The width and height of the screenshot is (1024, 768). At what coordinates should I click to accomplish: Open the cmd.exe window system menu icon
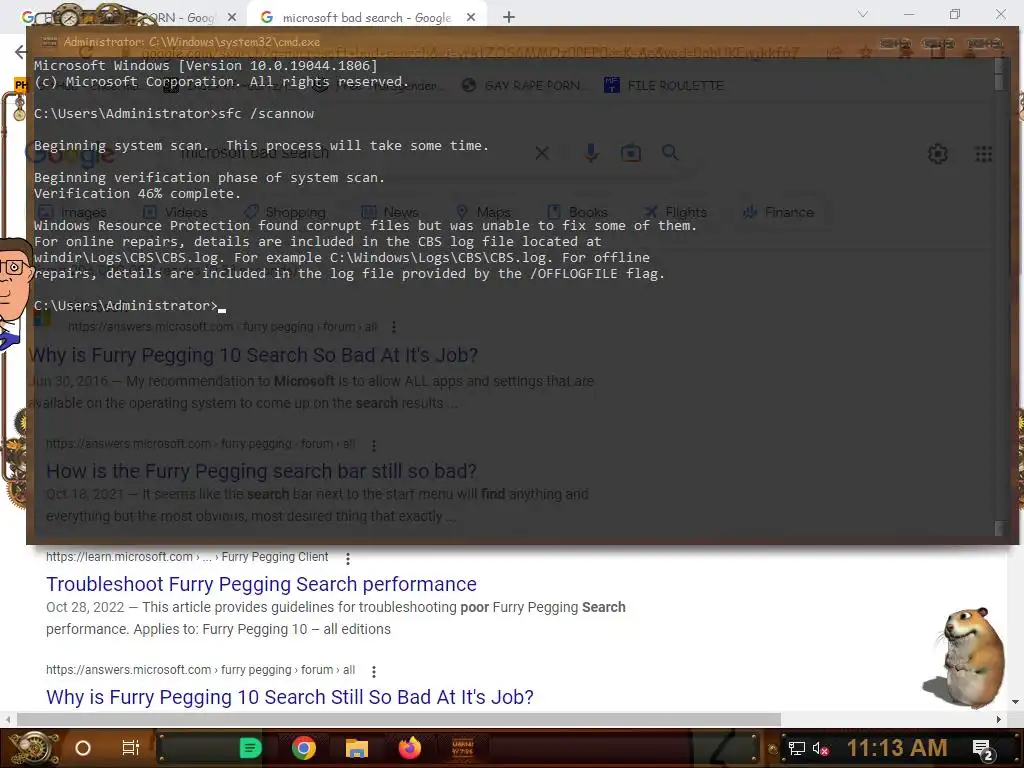[49, 42]
